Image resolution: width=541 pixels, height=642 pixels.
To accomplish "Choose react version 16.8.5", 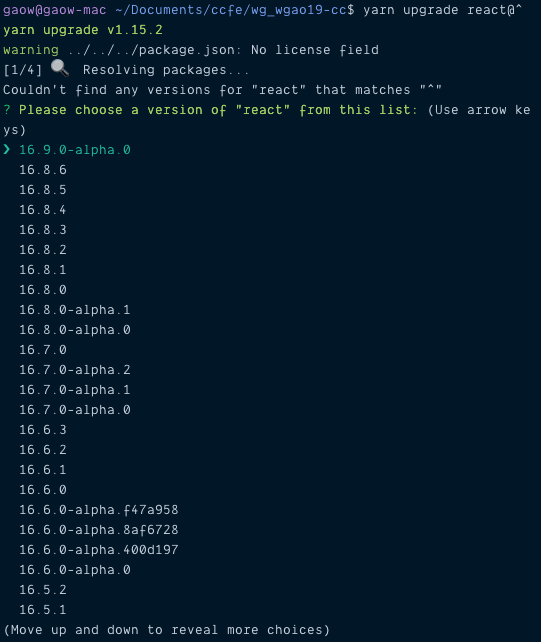I will pyautogui.click(x=43, y=190).
